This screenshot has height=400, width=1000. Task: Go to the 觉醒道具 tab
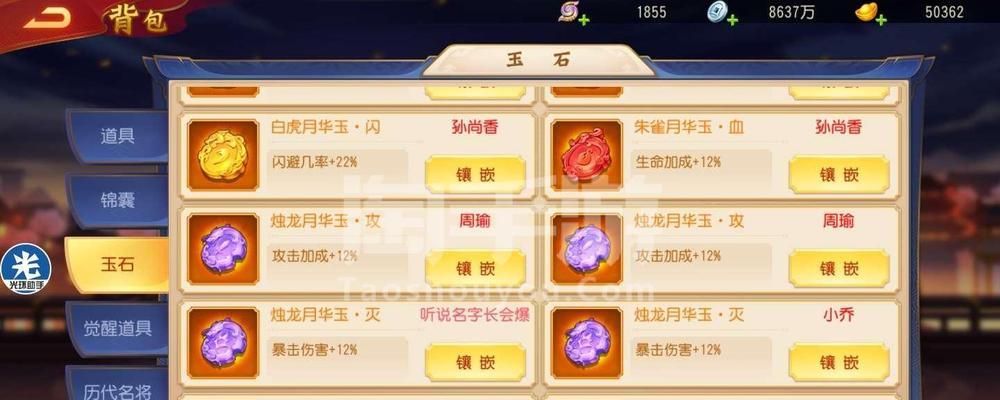click(x=117, y=329)
